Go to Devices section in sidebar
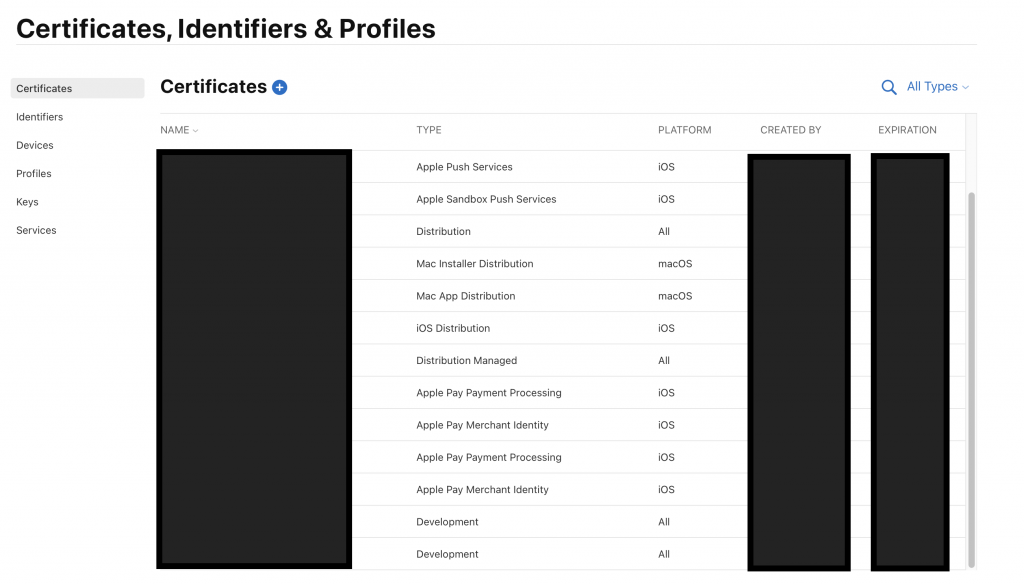This screenshot has width=1024, height=584. pyautogui.click(x=35, y=145)
